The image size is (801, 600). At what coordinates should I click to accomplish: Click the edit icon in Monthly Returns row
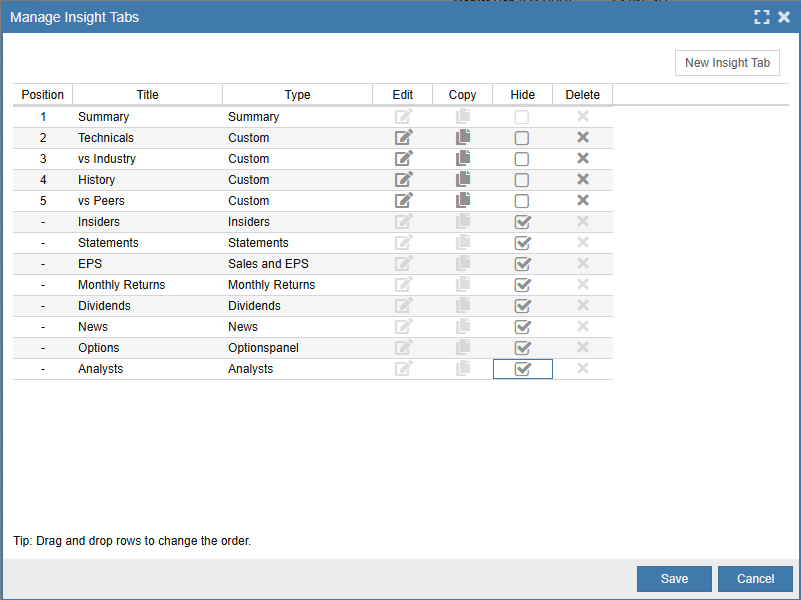pyautogui.click(x=404, y=284)
